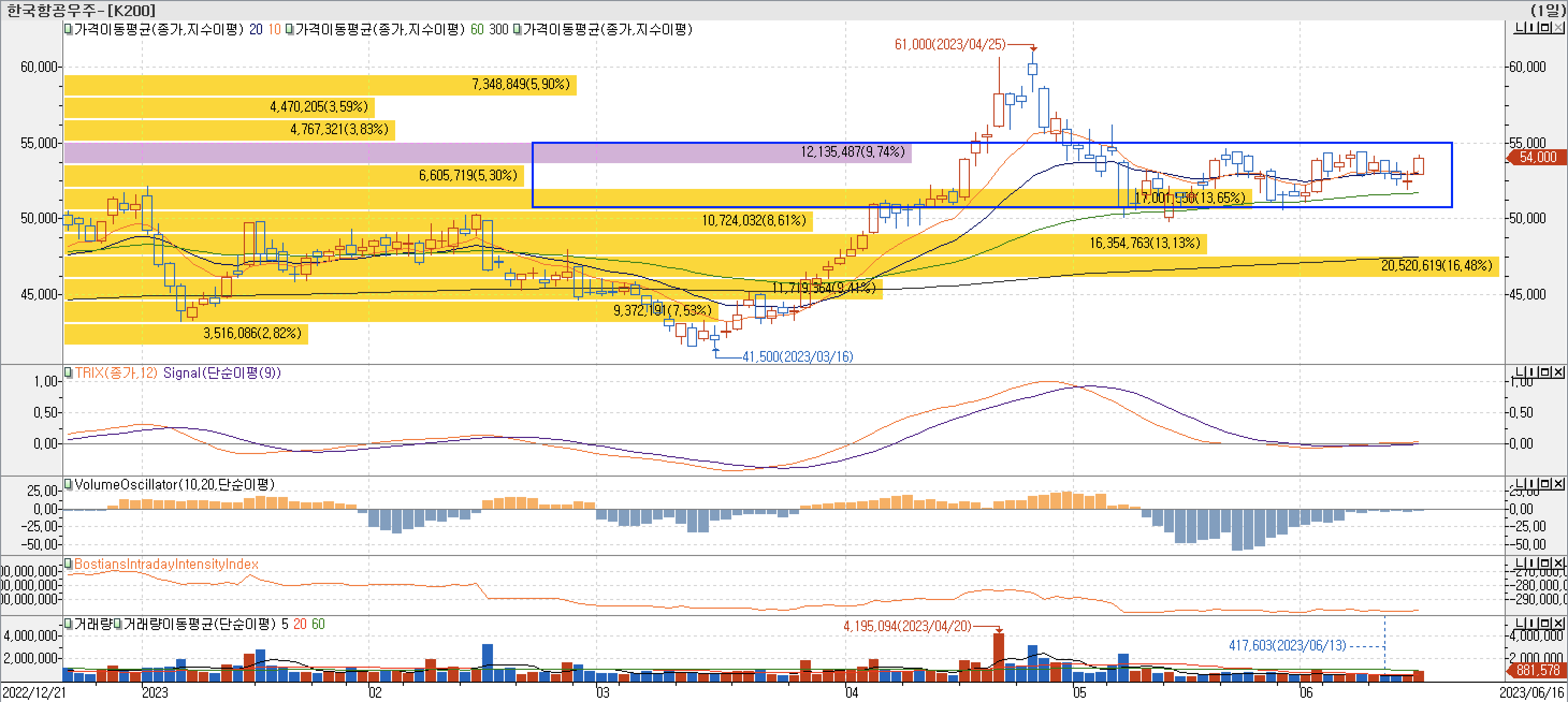Click the green marker before 거래량이동평균 label
The width and height of the screenshot is (1568, 702).
[119, 624]
